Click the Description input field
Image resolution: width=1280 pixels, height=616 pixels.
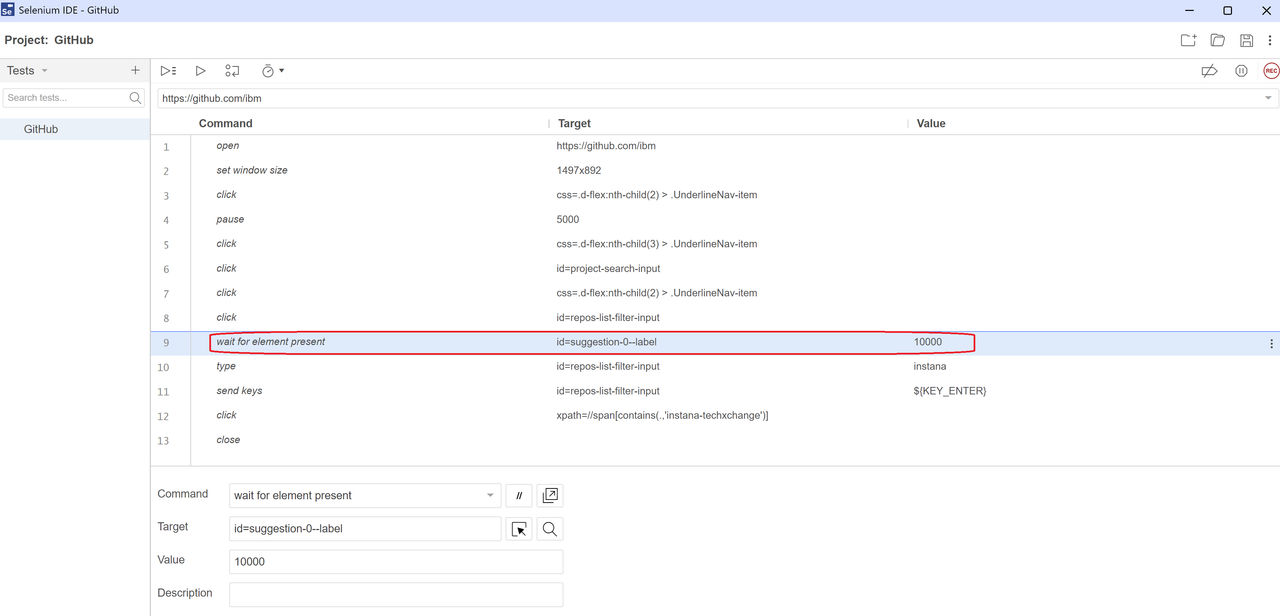396,595
